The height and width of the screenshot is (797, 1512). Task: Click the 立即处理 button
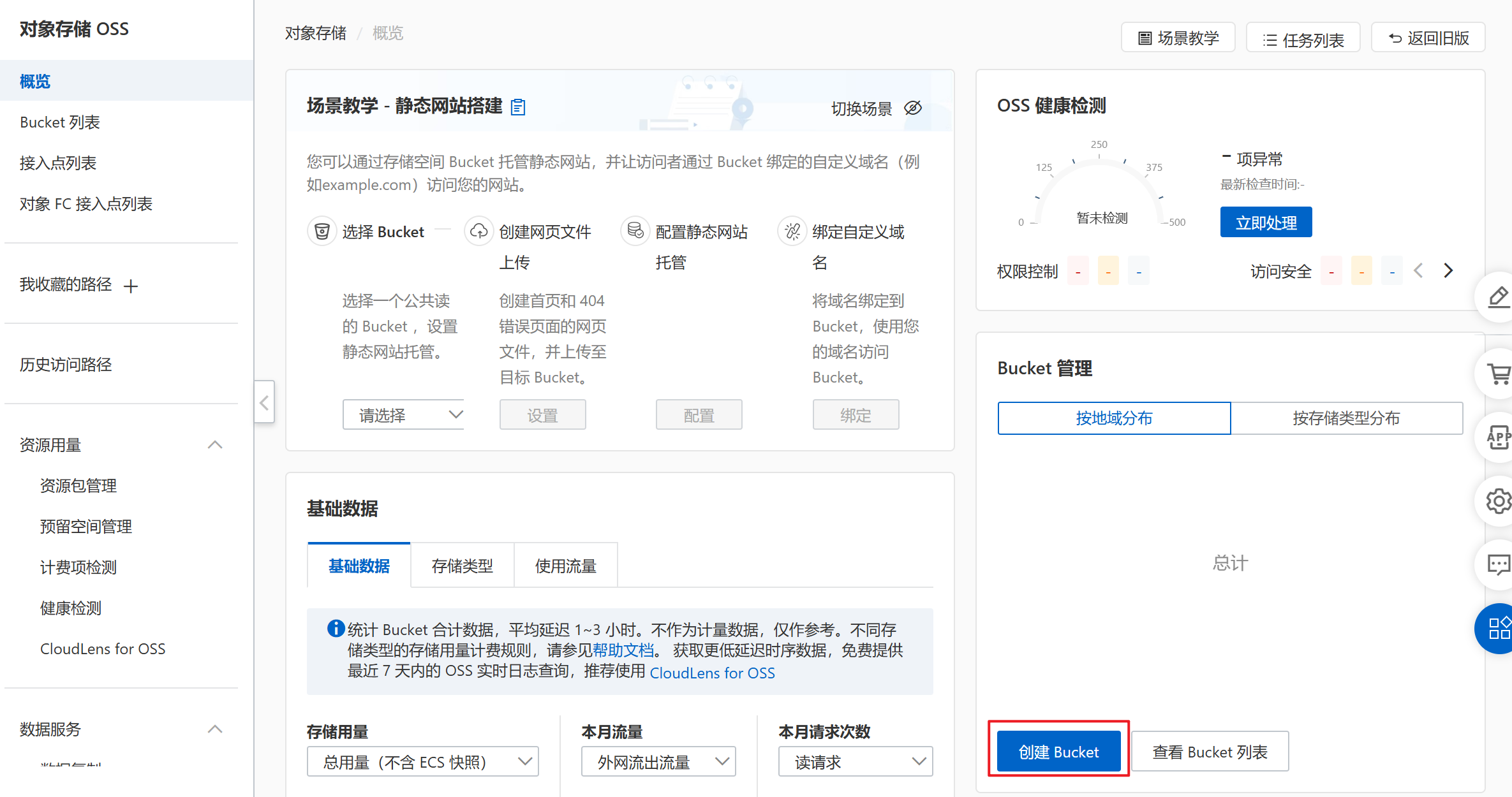[1266, 223]
